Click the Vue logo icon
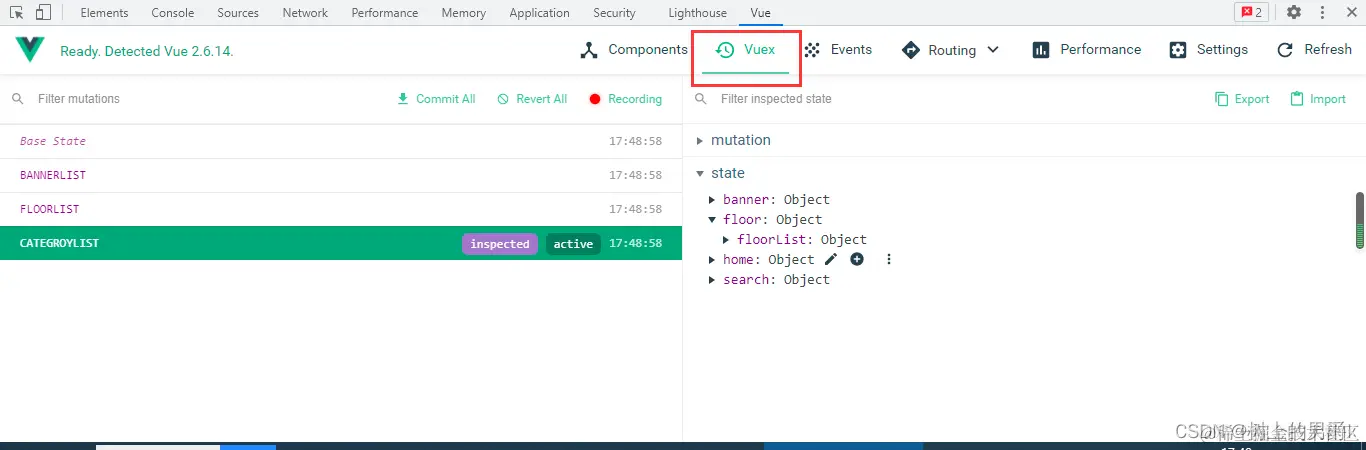 (30, 50)
